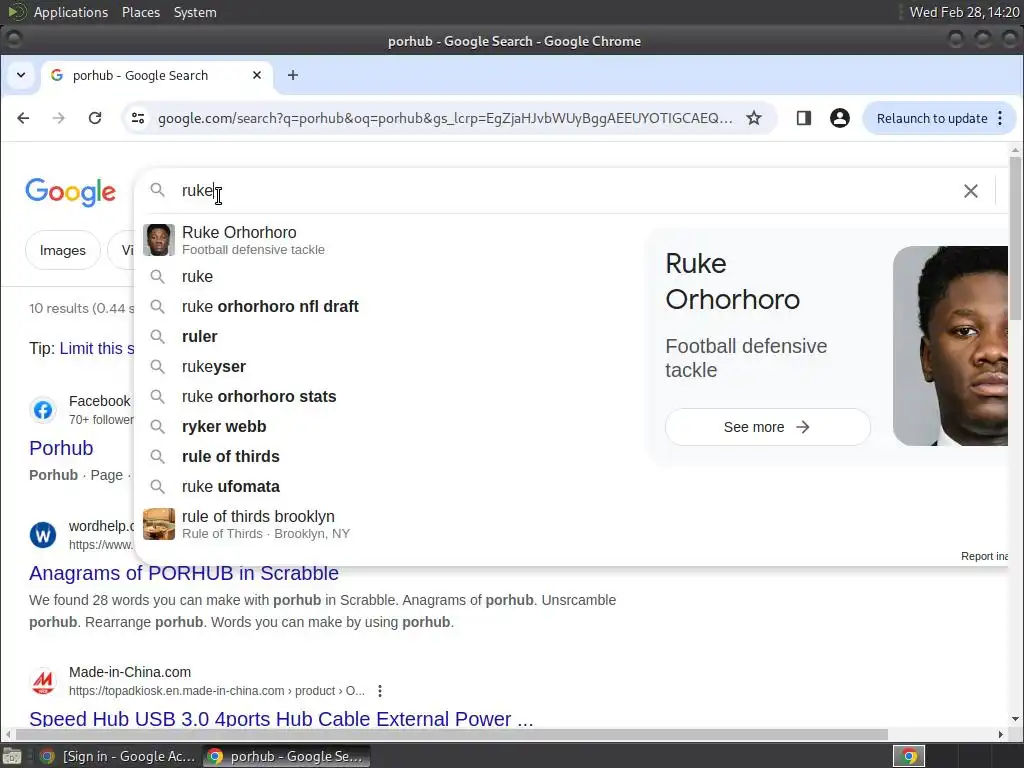Open a new tab with plus button

[293, 75]
